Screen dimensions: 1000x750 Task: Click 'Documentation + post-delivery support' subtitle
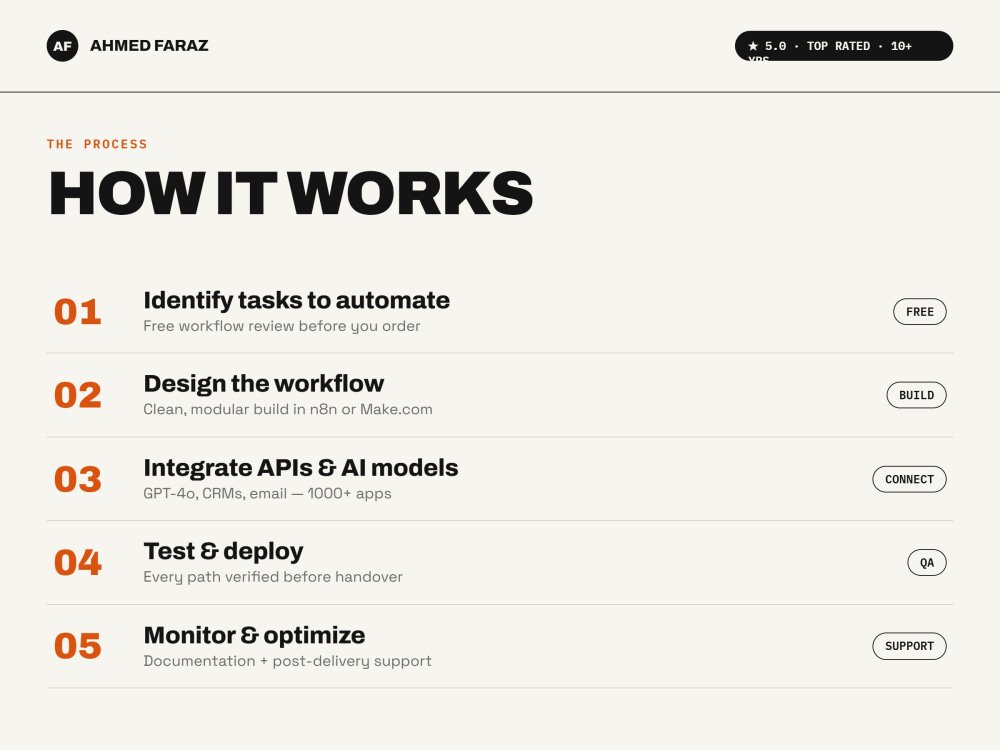(288, 661)
